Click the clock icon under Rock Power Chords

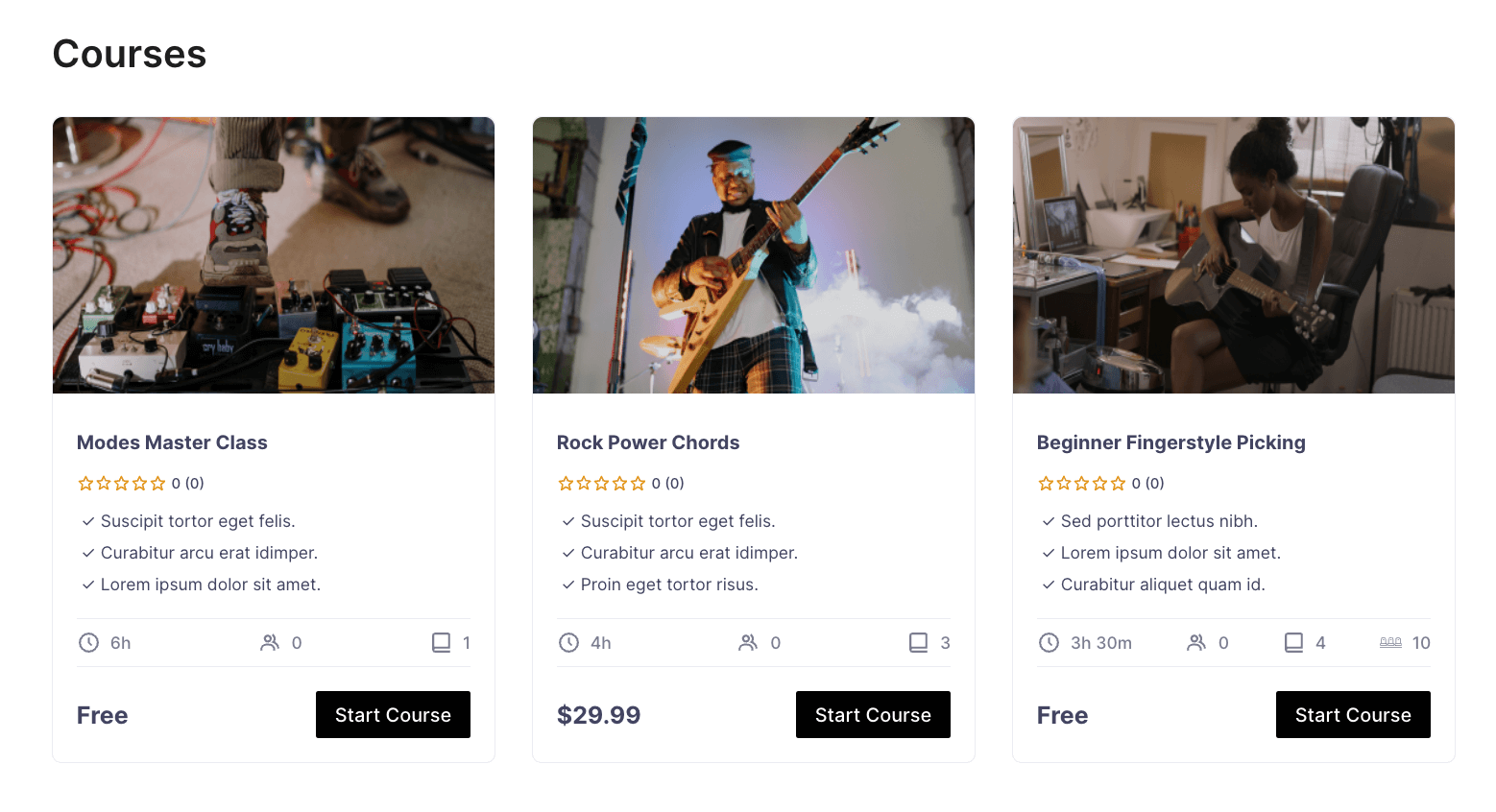567,642
